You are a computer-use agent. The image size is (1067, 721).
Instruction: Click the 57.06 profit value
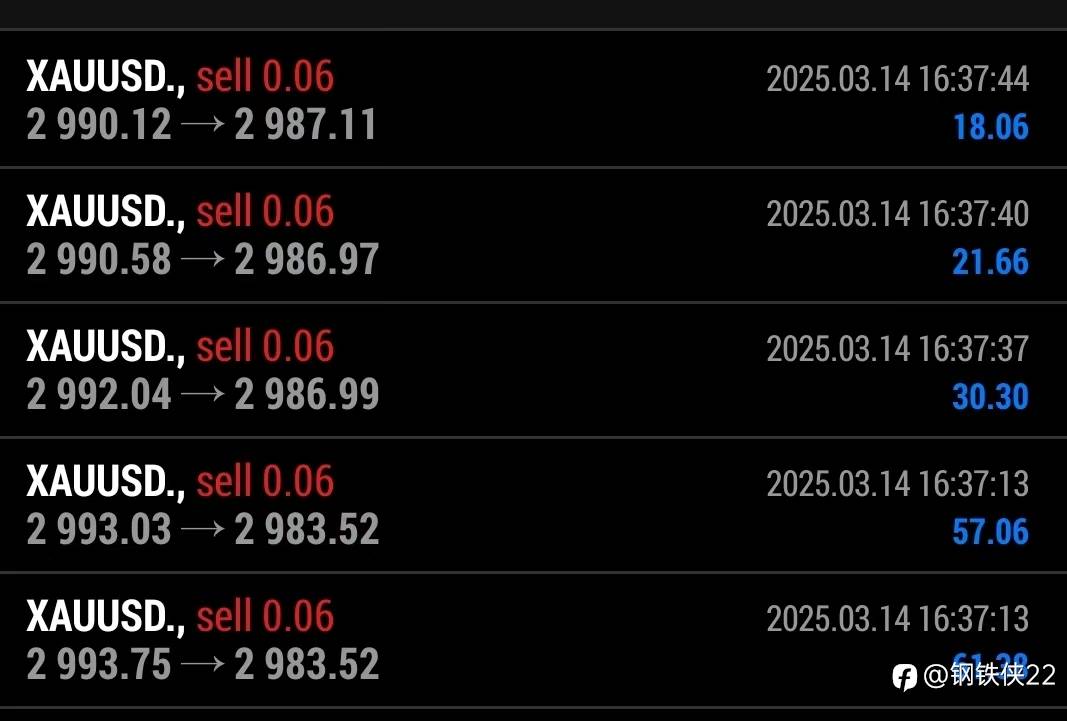tap(990, 532)
